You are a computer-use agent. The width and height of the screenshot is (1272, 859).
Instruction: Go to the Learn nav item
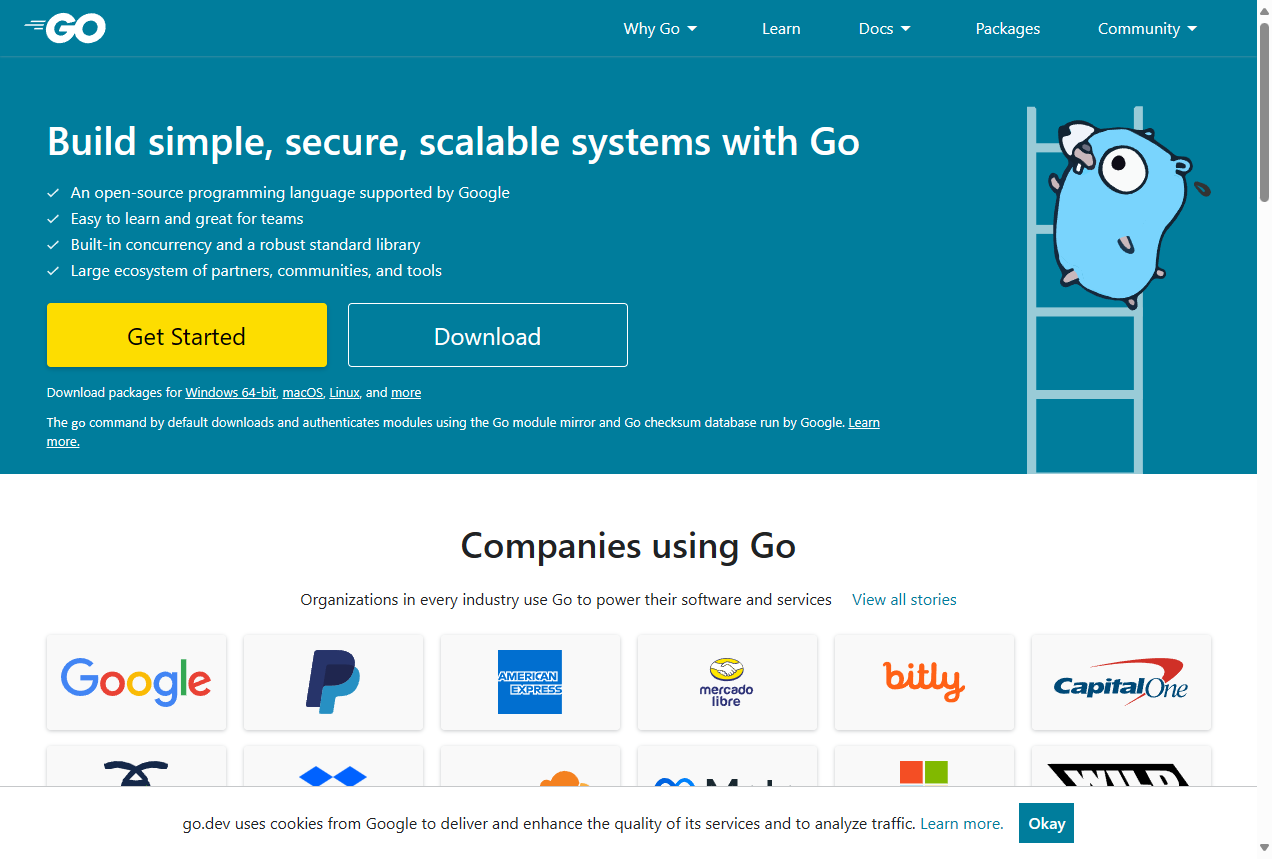(781, 29)
